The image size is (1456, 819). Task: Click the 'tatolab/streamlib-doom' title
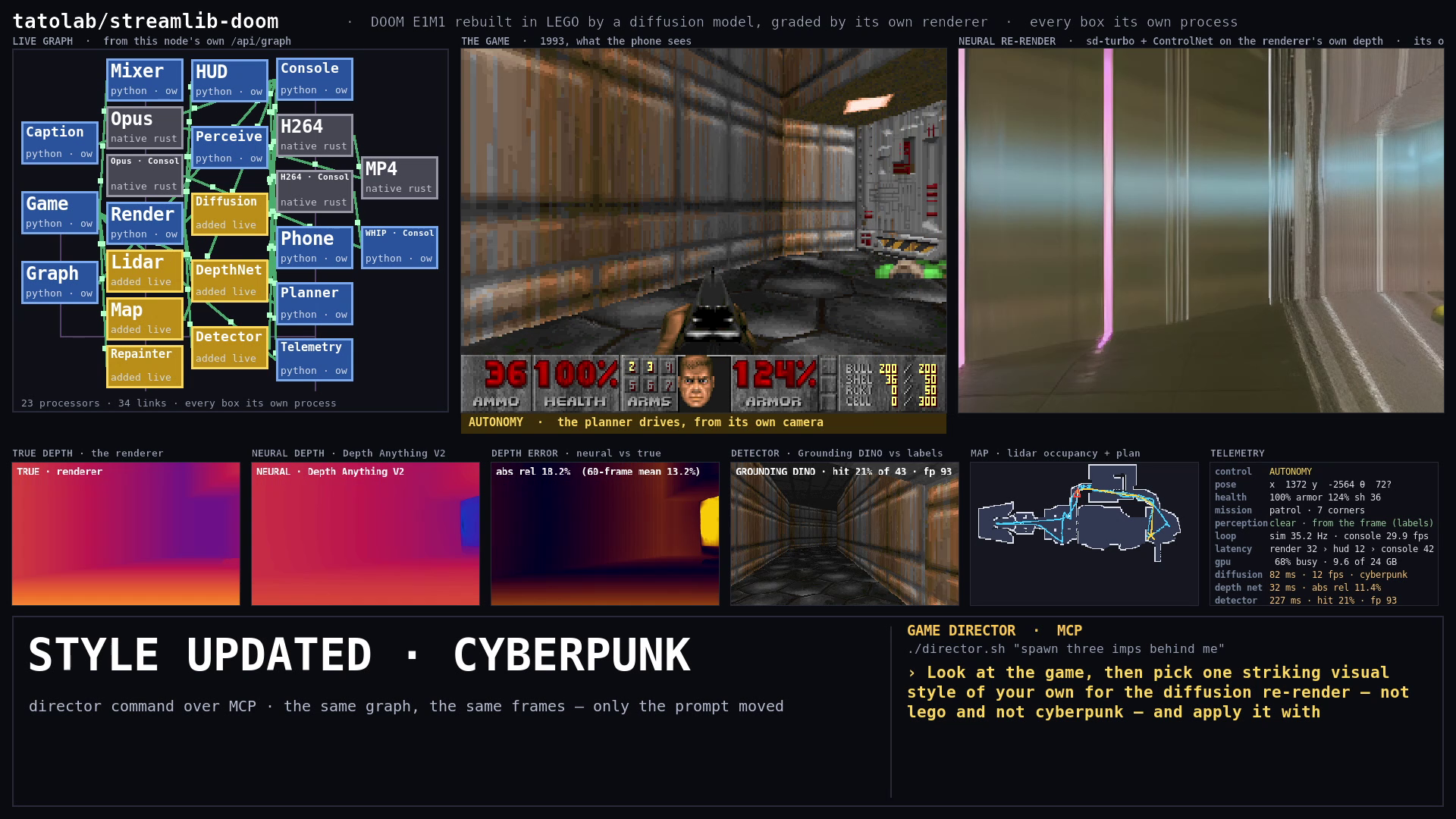click(146, 21)
